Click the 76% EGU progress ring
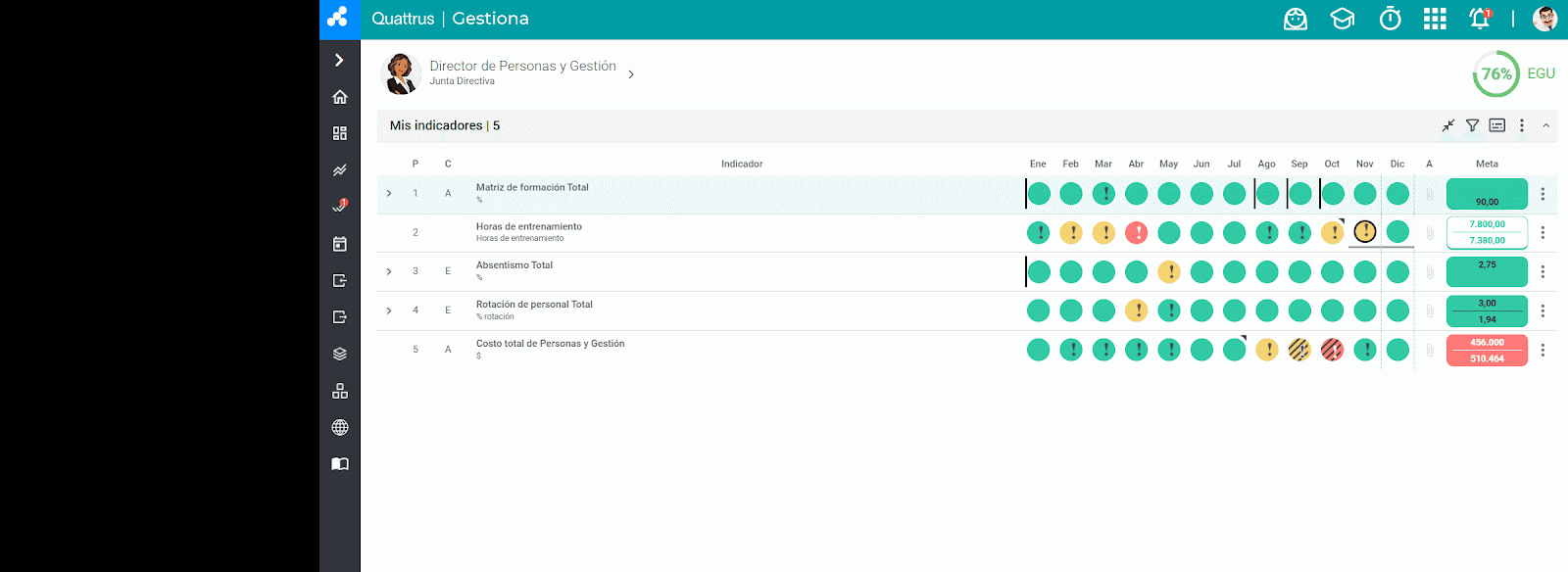 (1495, 74)
